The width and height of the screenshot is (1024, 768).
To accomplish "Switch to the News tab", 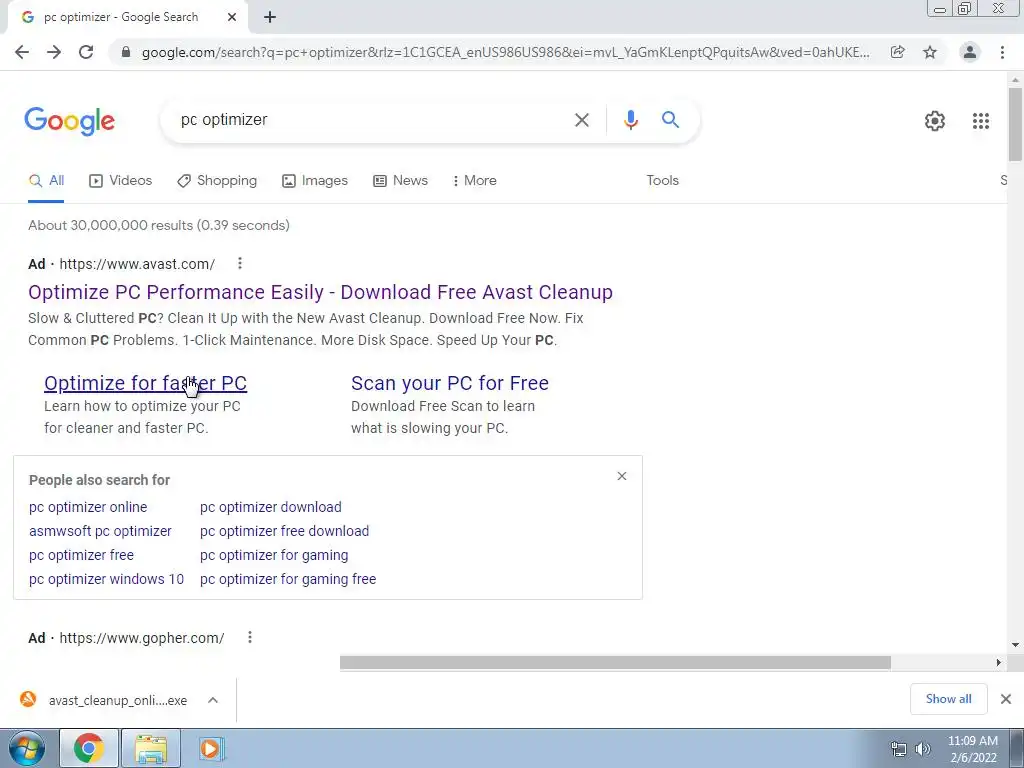I will [x=400, y=181].
